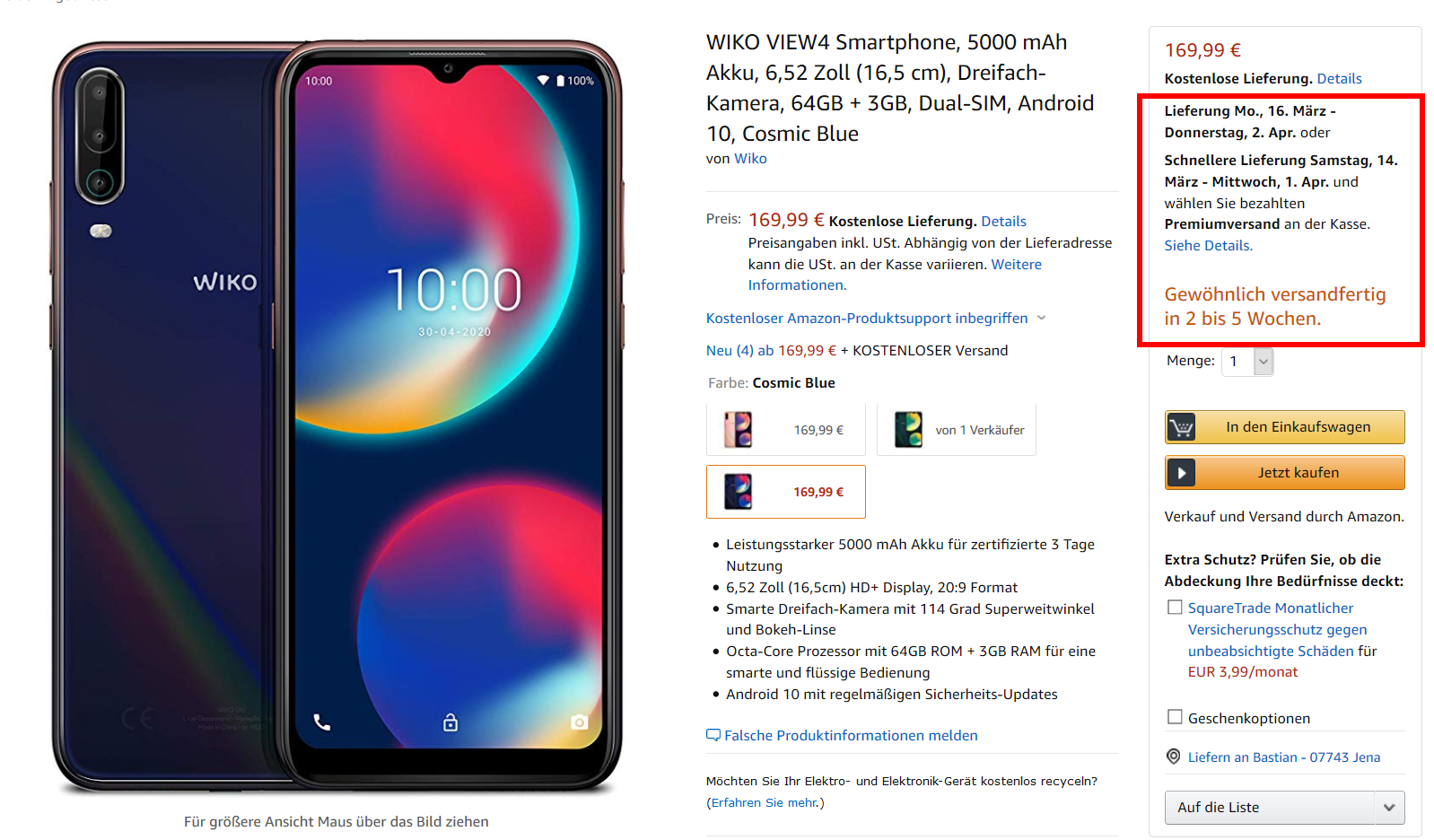Click the Jetzt kaufen button
This screenshot has width=1434, height=840.
coord(1285,473)
